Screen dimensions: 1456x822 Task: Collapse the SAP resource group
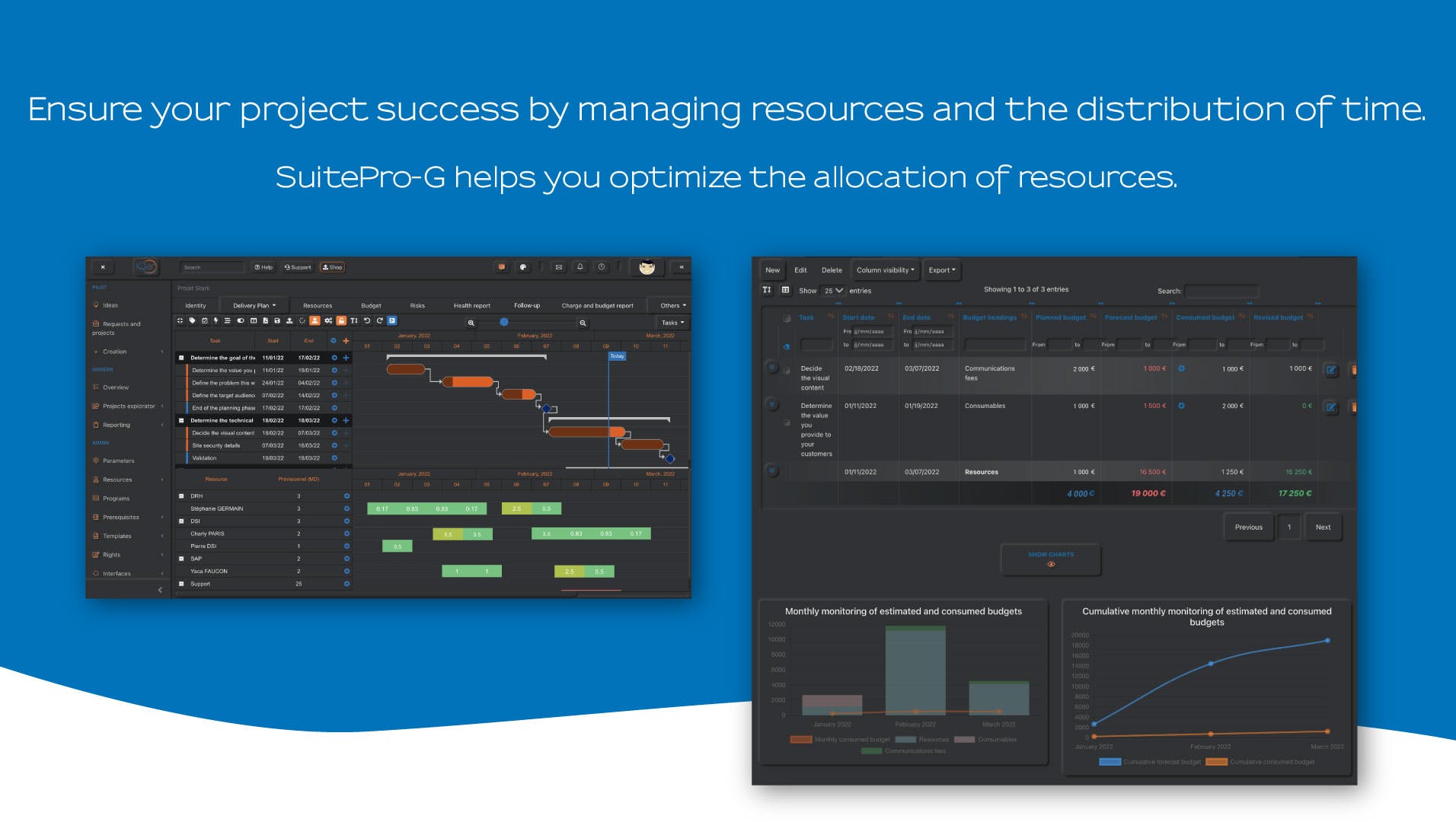[181, 559]
